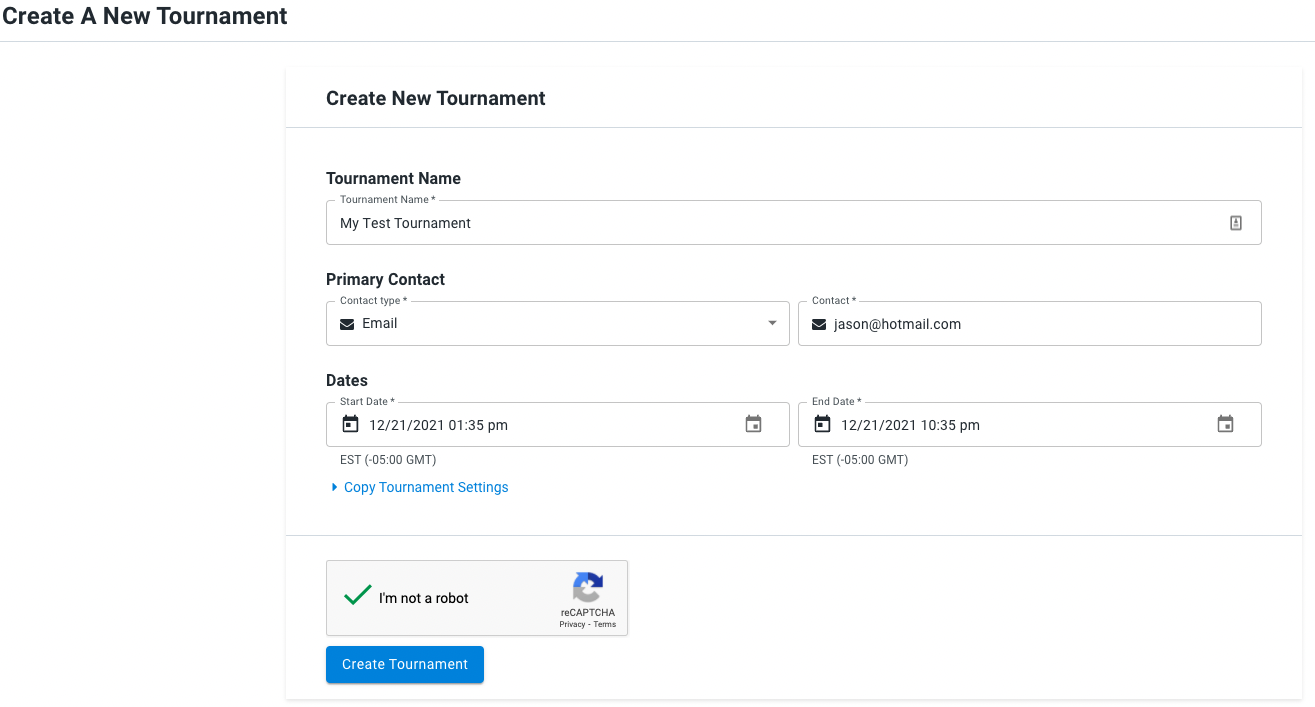Select the Create A New Tournament page heading
Screen dimensions: 1315x707
(144, 16)
